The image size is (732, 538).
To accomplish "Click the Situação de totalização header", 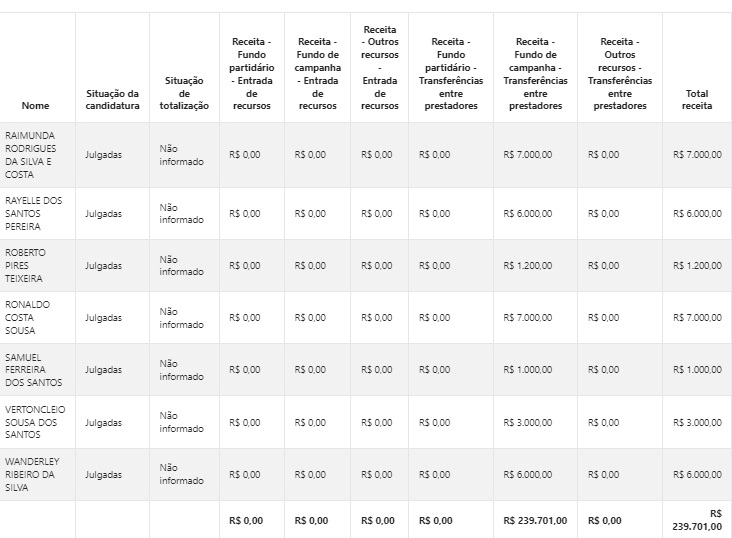I will [184, 93].
